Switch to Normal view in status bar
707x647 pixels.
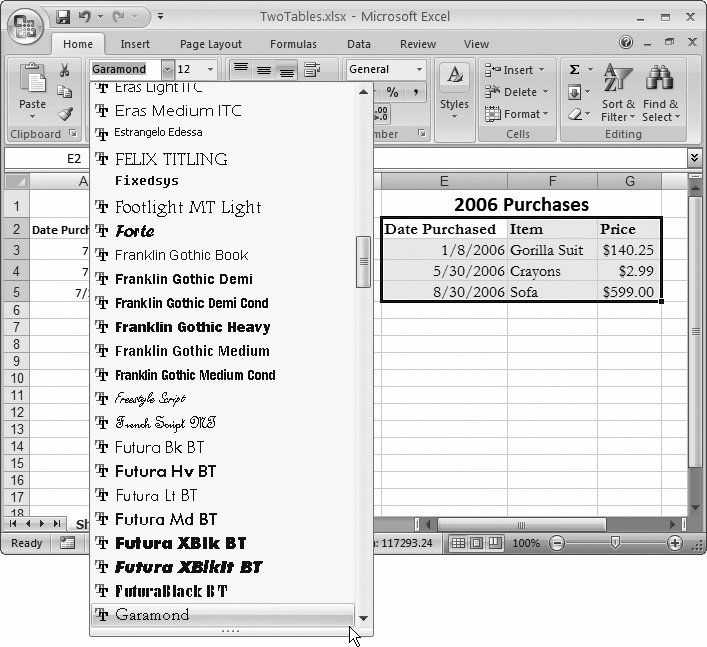[x=458, y=543]
